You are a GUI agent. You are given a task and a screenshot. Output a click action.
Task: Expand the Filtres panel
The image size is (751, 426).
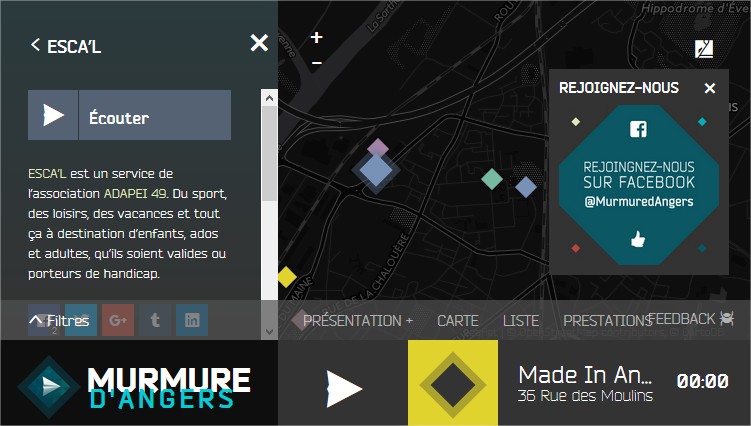pos(59,320)
